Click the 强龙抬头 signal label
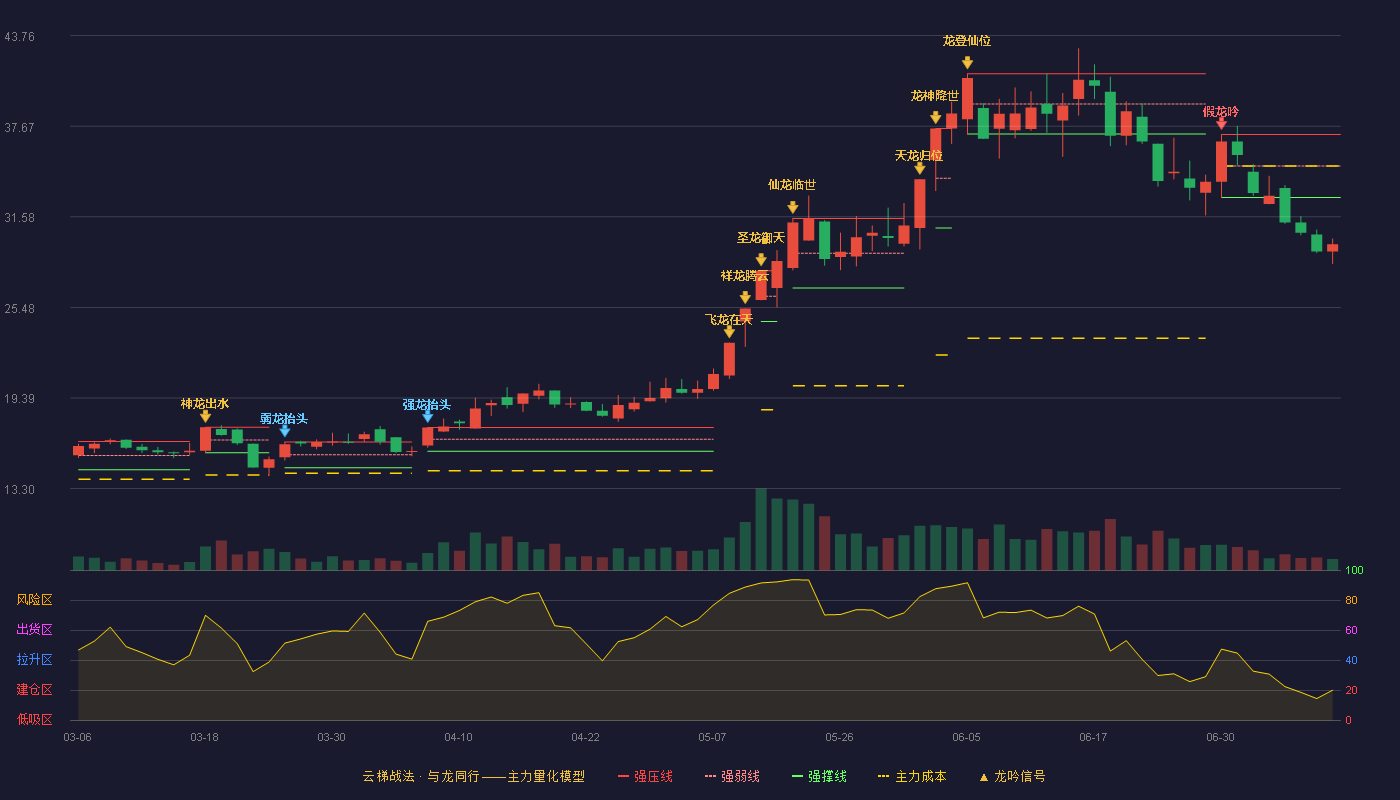1400x800 pixels. (x=427, y=405)
